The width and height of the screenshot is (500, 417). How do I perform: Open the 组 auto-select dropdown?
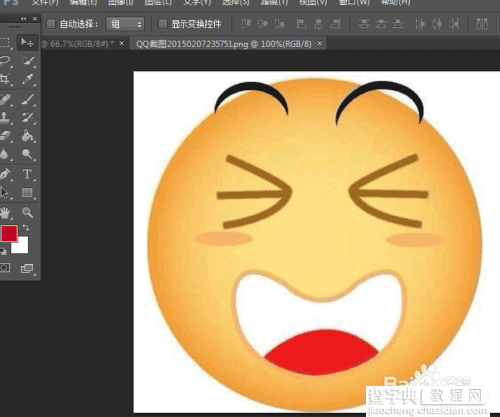click(x=125, y=24)
